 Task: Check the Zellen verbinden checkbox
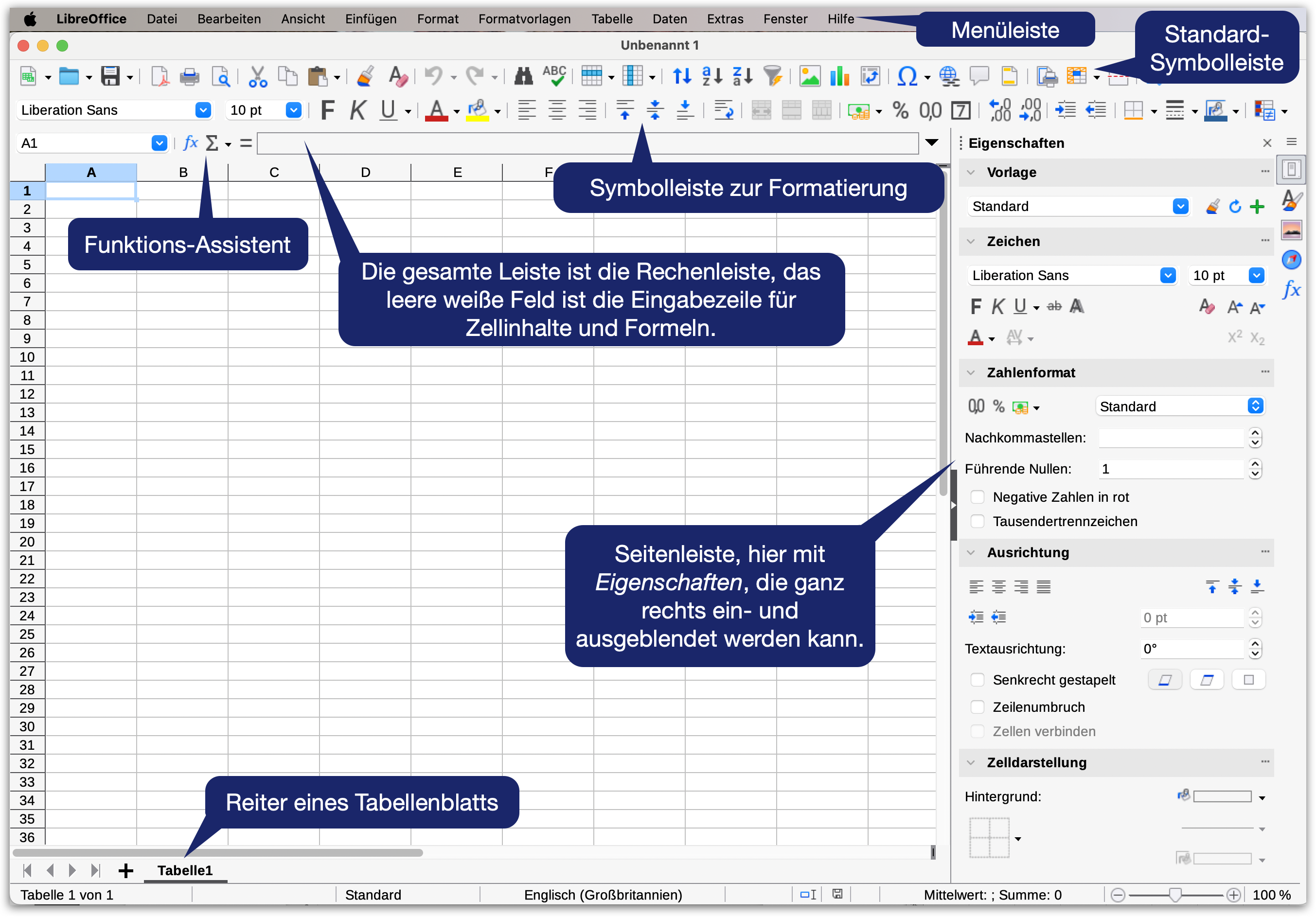[x=977, y=731]
